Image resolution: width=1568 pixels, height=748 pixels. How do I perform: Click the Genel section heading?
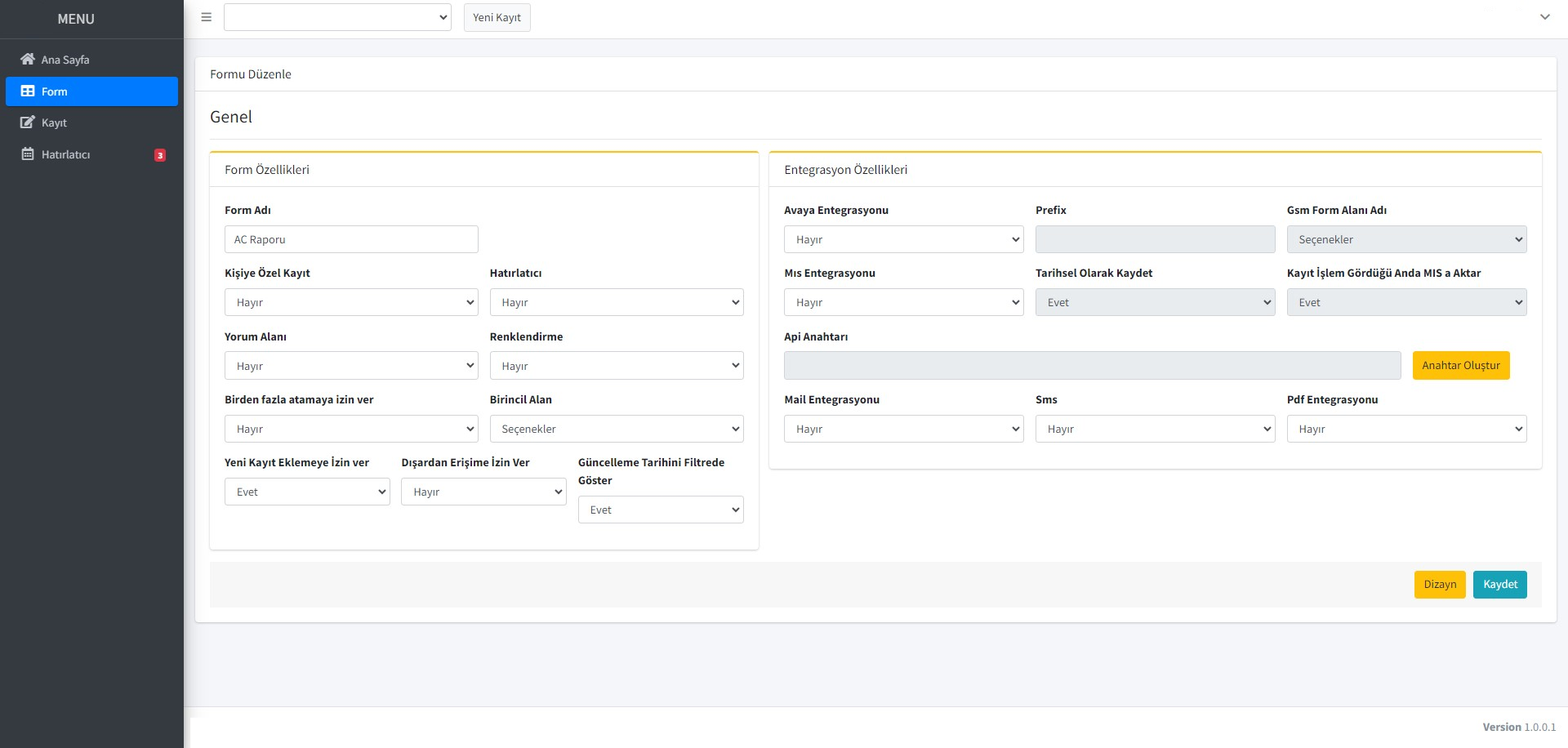click(231, 117)
